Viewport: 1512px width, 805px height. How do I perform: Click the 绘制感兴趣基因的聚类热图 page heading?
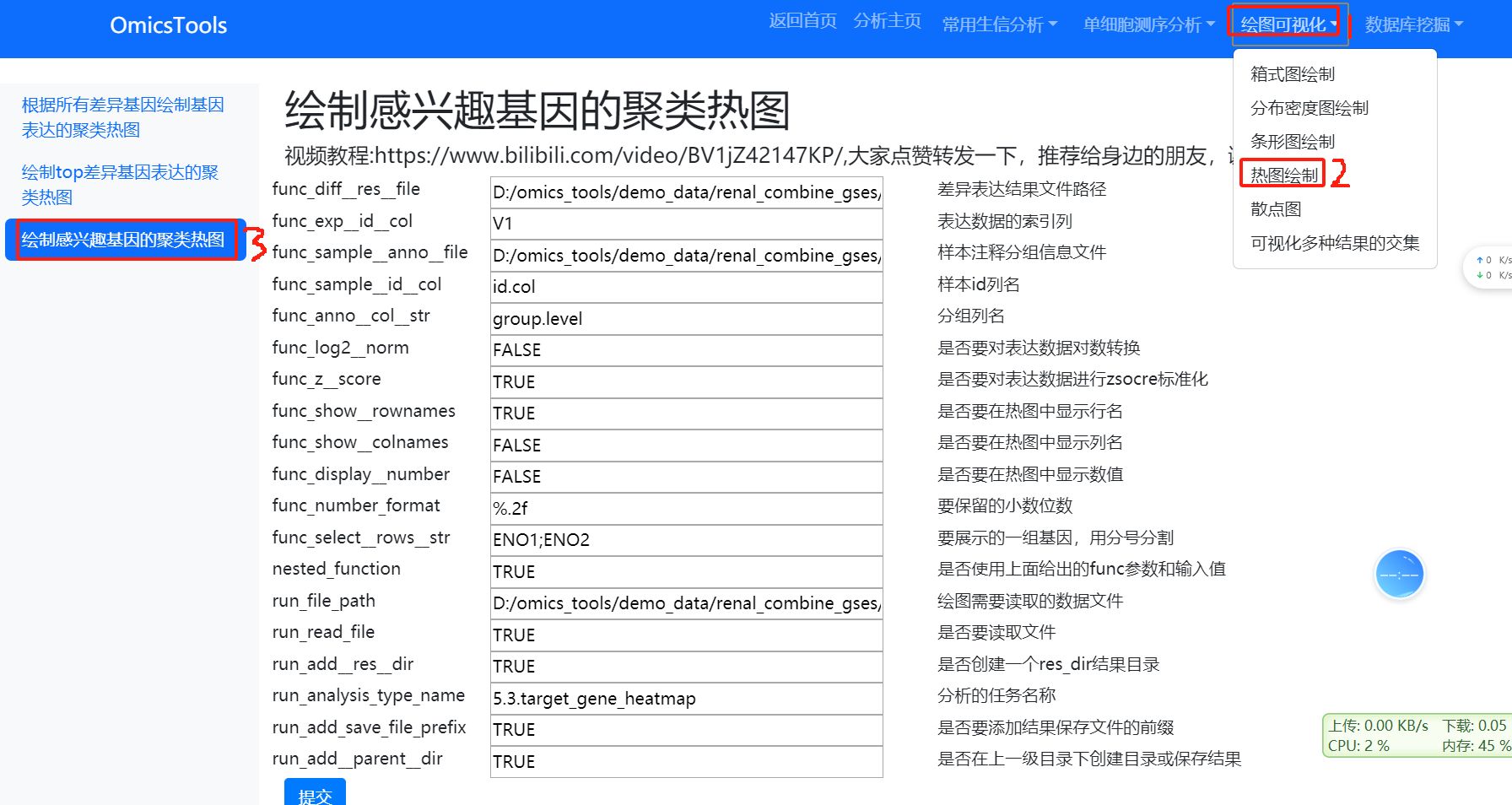pyautogui.click(x=537, y=111)
